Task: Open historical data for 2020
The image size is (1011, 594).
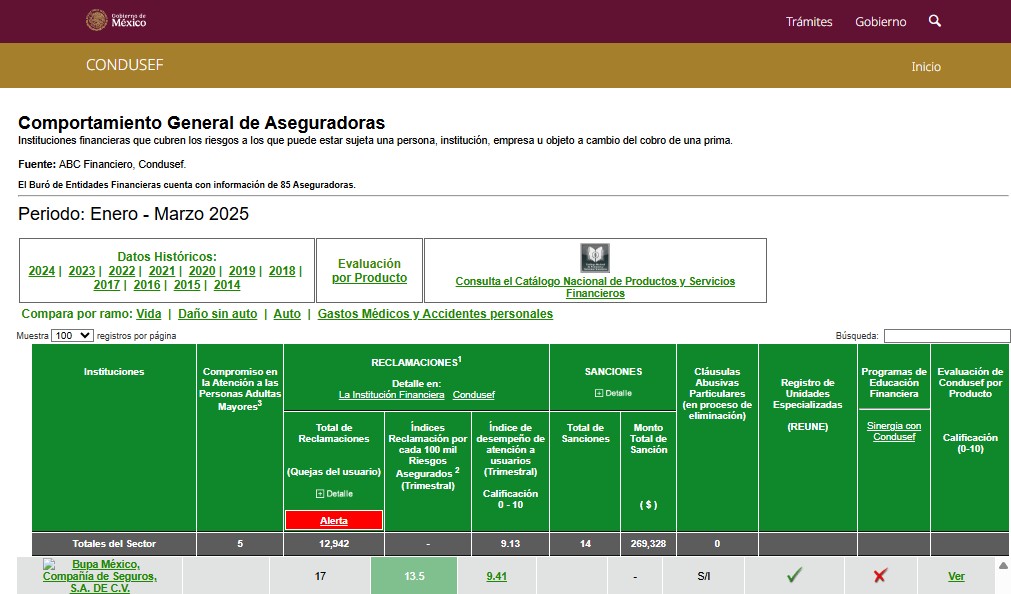Action: (x=202, y=271)
